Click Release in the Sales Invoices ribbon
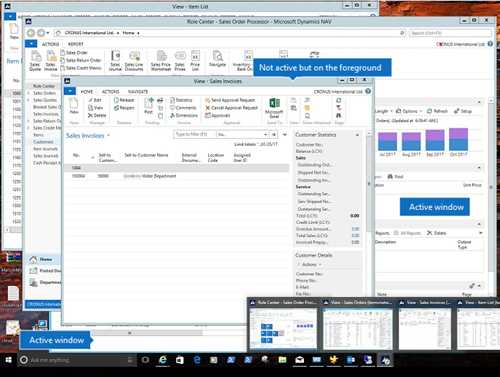Image resolution: width=500 pixels, height=377 pixels. click(124, 100)
